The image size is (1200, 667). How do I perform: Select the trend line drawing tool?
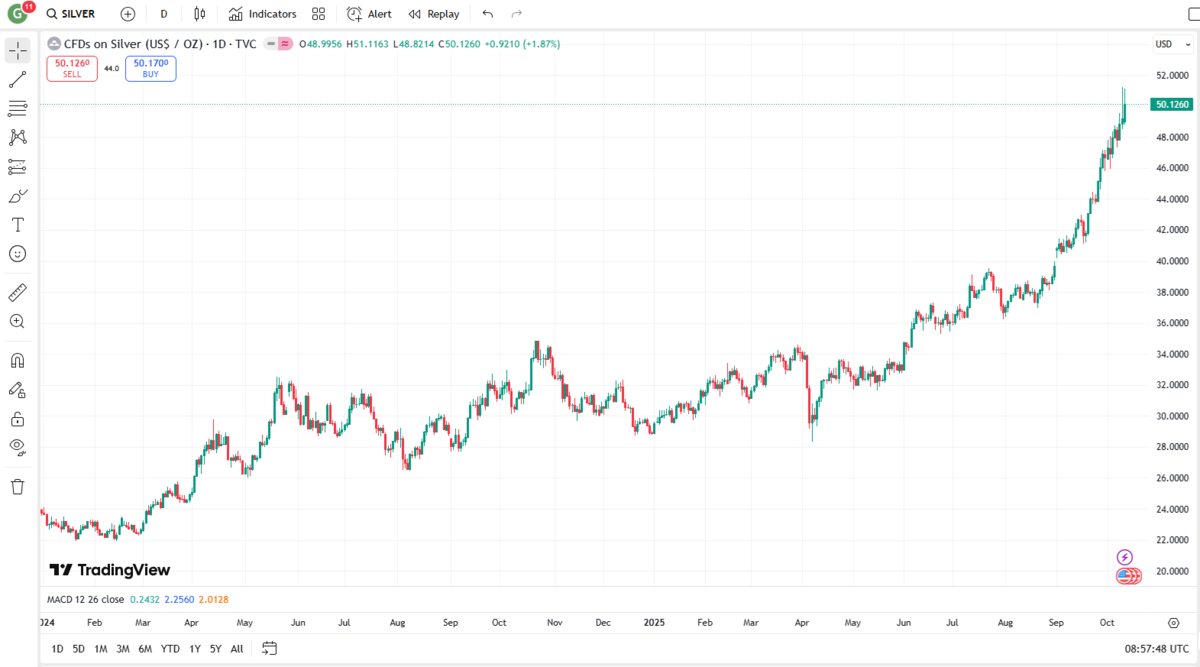(x=17, y=79)
